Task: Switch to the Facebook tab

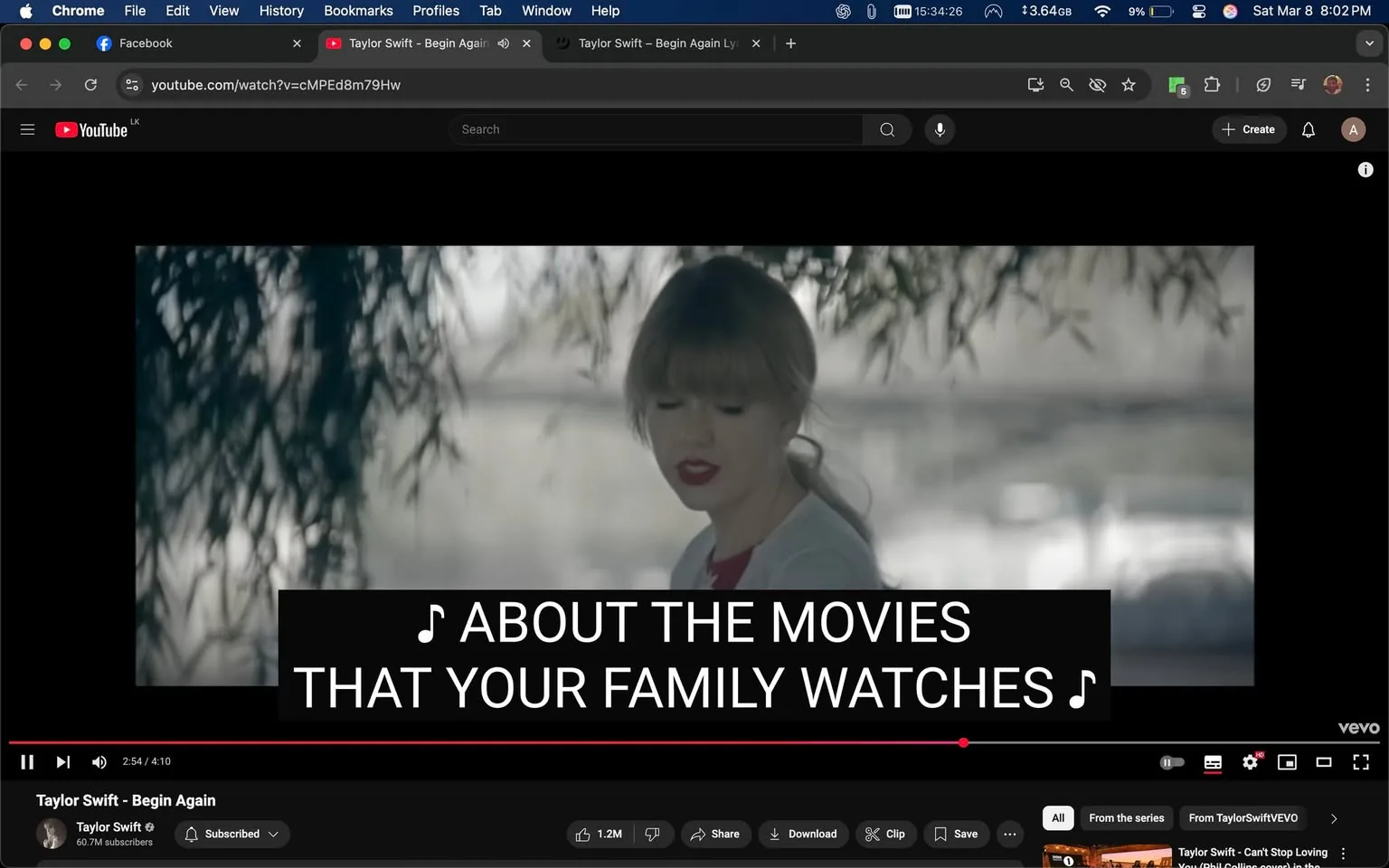Action: [x=181, y=42]
